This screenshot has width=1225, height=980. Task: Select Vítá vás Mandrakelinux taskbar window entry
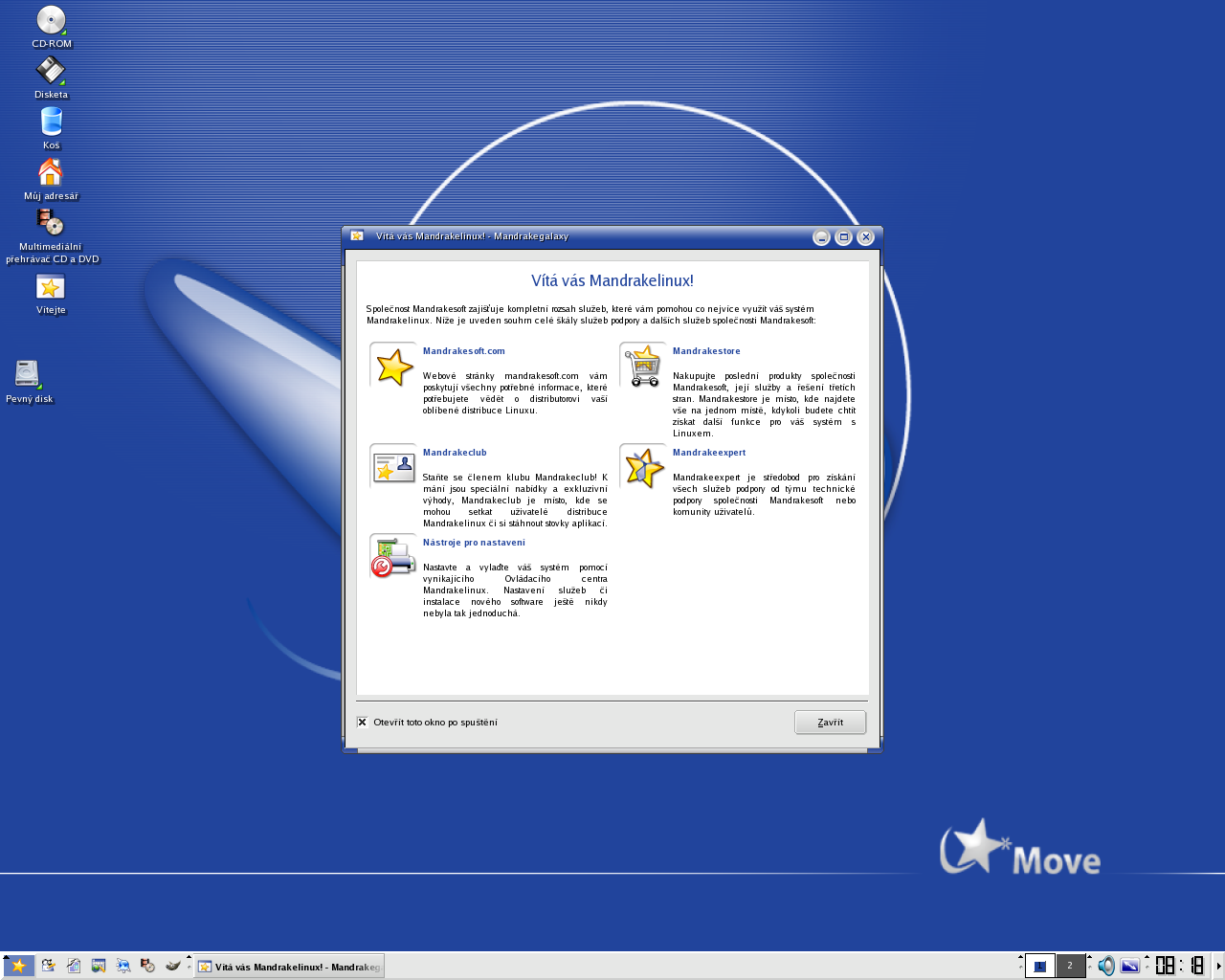click(x=289, y=967)
